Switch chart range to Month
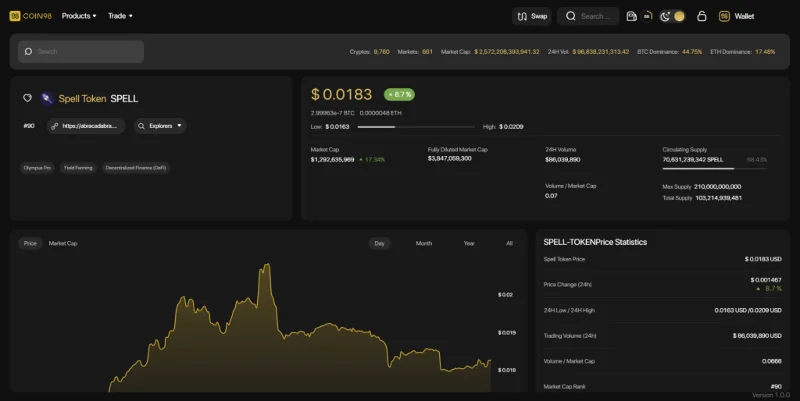800x401 pixels. pyautogui.click(x=423, y=243)
